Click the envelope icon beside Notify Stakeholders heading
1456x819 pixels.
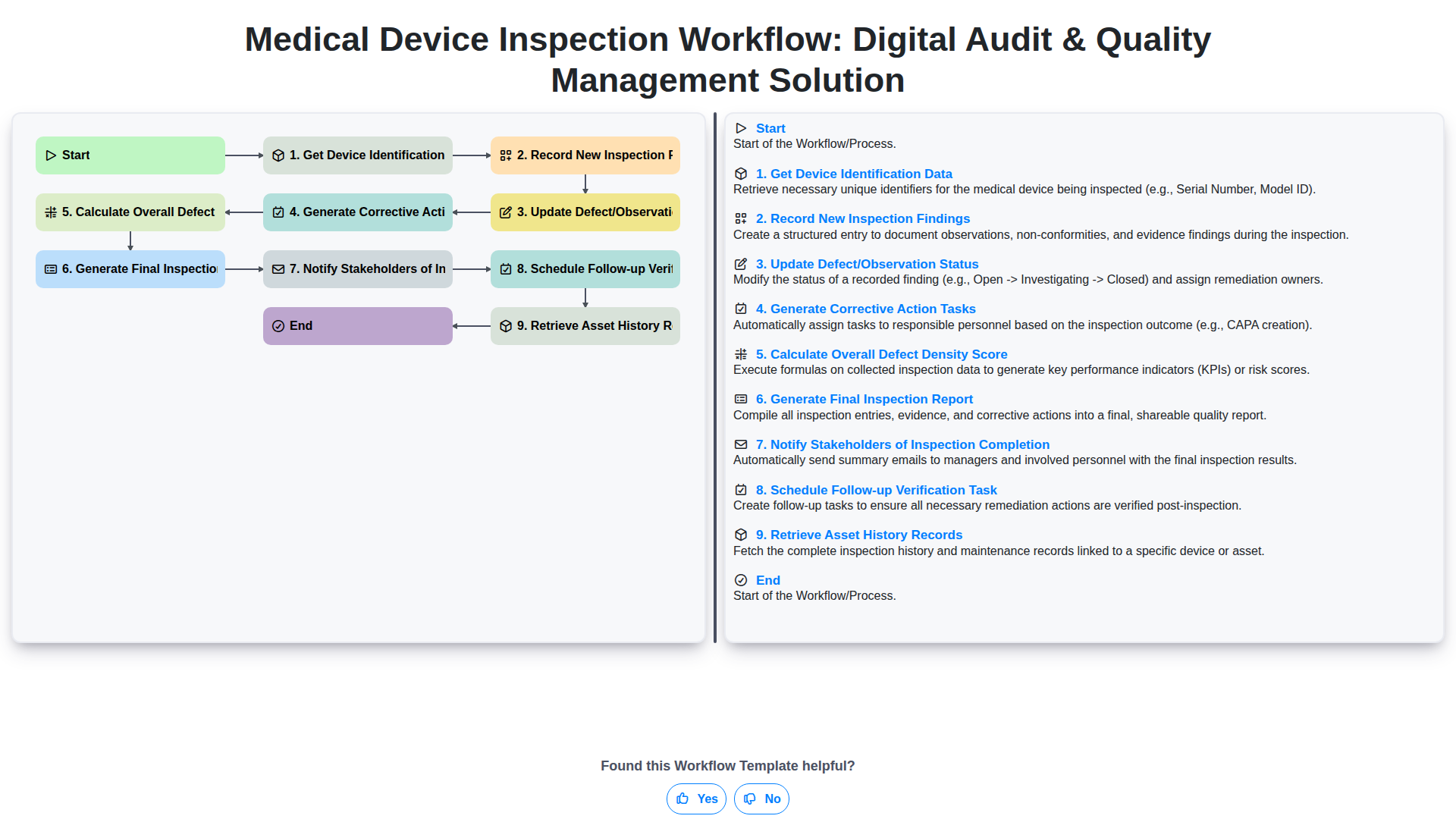click(741, 444)
